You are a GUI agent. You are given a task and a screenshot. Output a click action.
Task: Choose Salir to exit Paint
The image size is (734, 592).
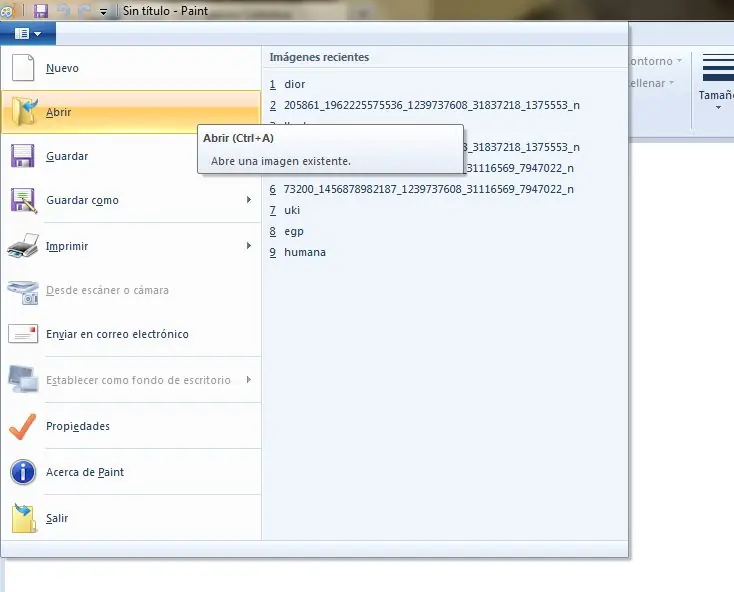131,518
